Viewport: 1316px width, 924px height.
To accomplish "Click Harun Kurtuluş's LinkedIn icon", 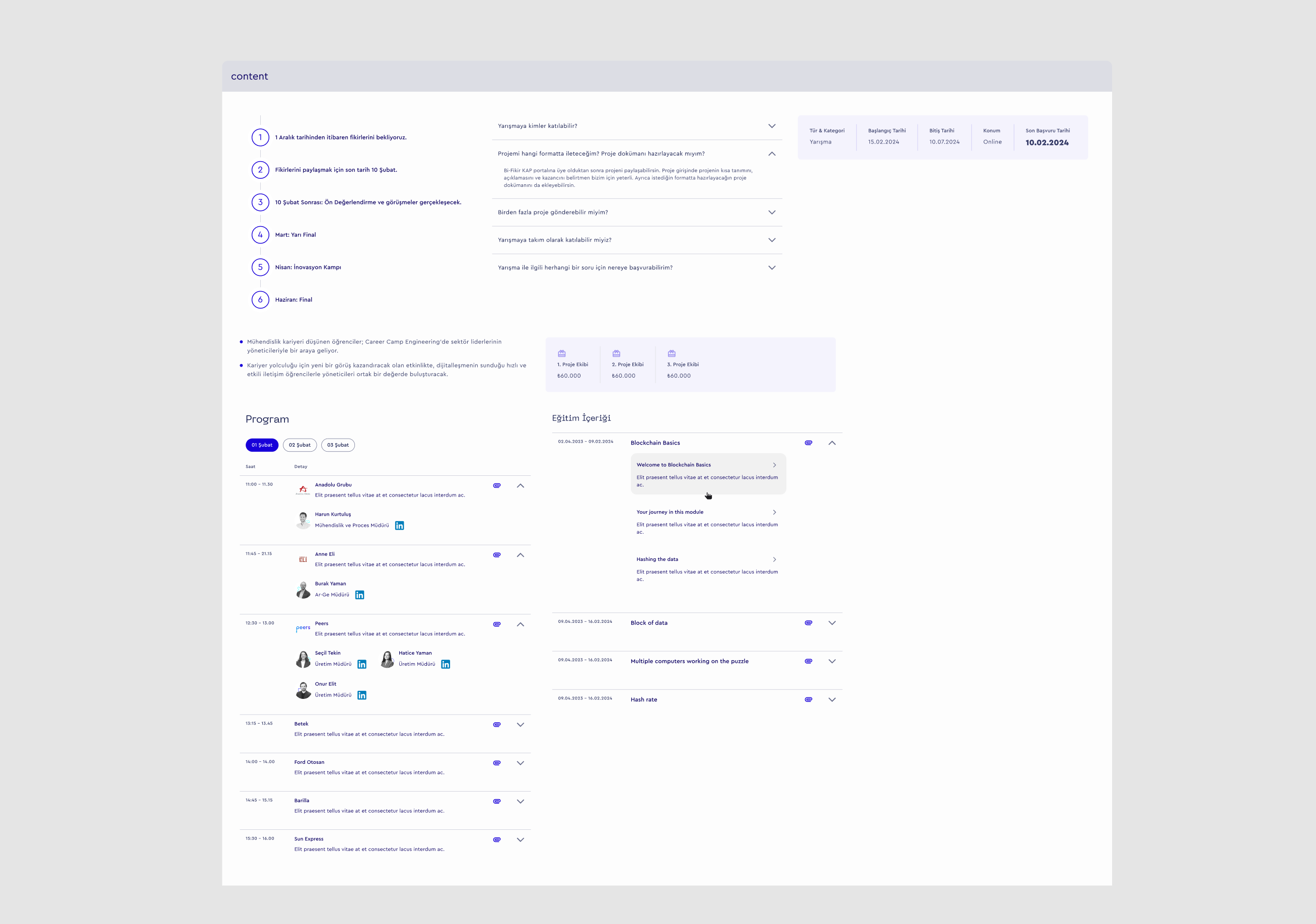I will (x=400, y=526).
